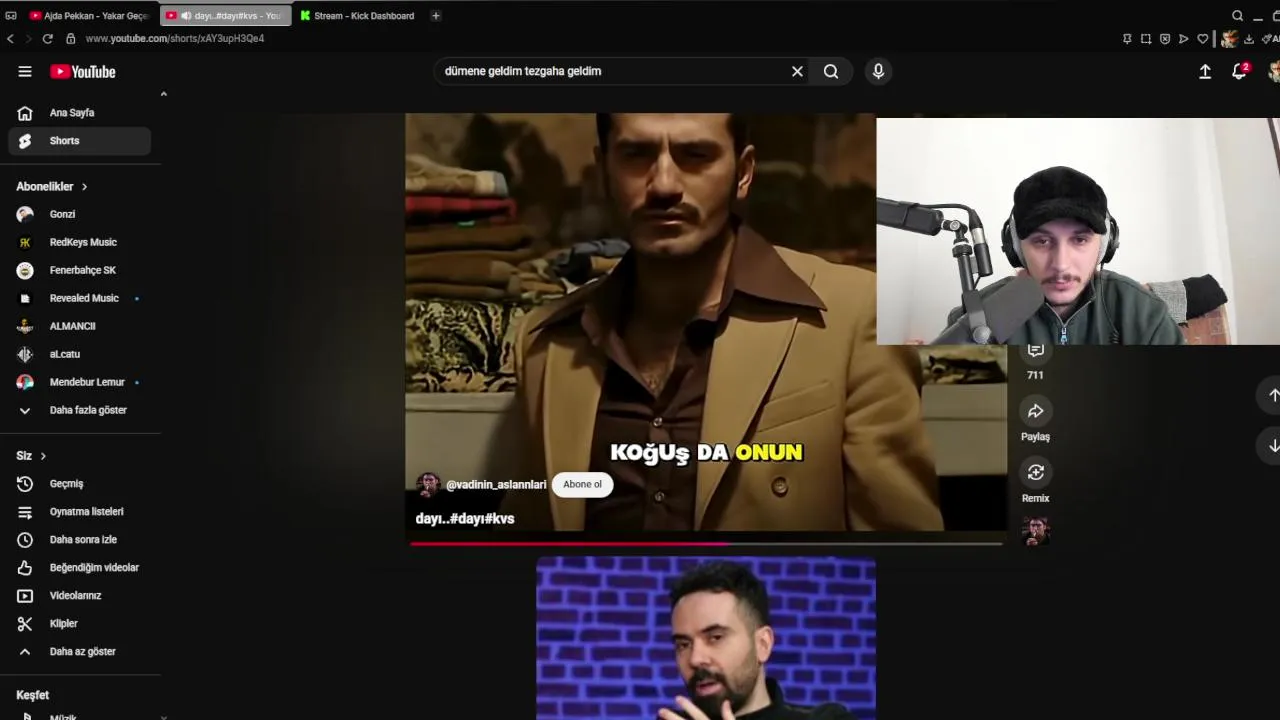Click the Shorts title 'dayı..#dayı#kvs'

point(465,519)
